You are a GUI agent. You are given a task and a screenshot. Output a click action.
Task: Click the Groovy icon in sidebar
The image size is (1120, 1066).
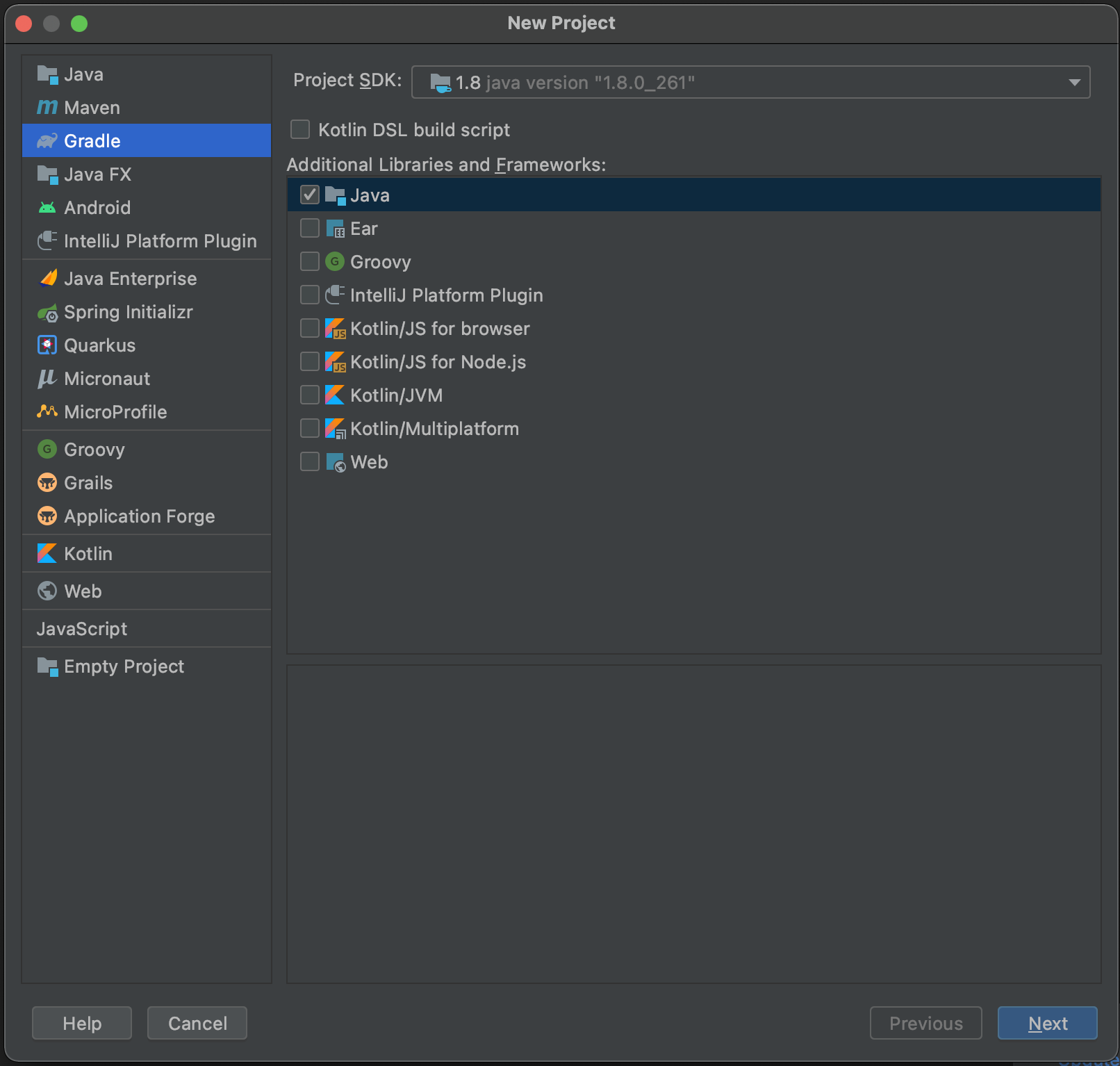(47, 450)
